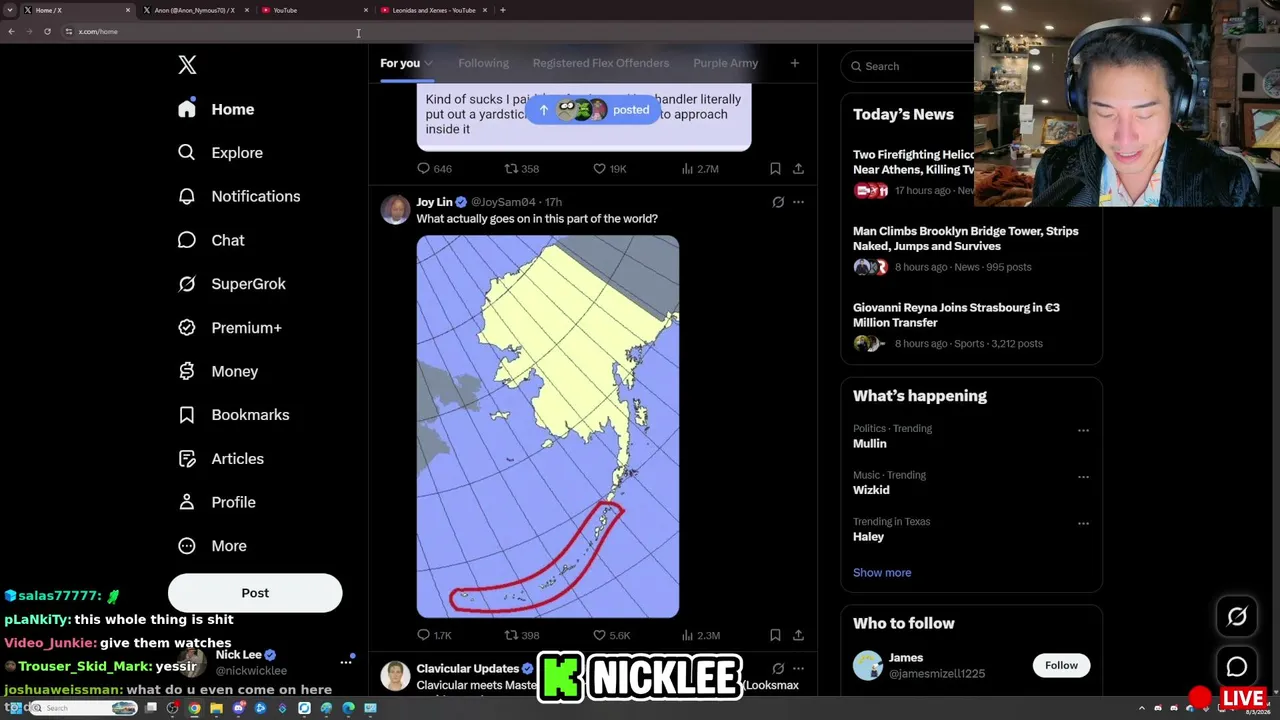Open the Brooklyn Bridge Tower news story
The image size is (1280, 720).
966,238
